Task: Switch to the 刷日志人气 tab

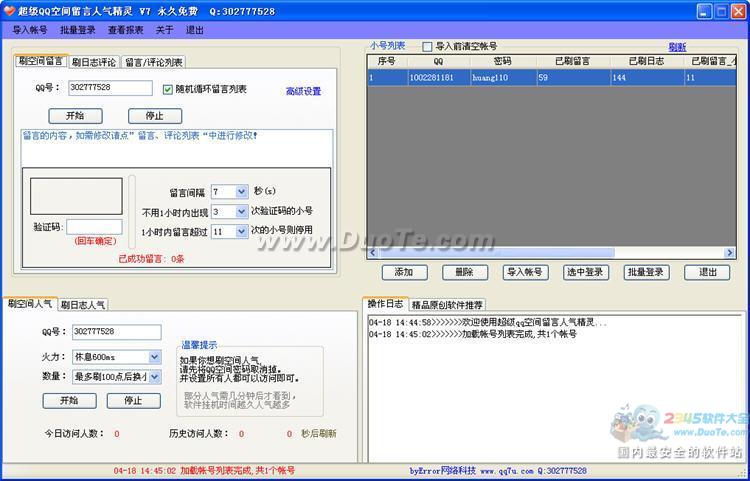Action: click(x=83, y=305)
